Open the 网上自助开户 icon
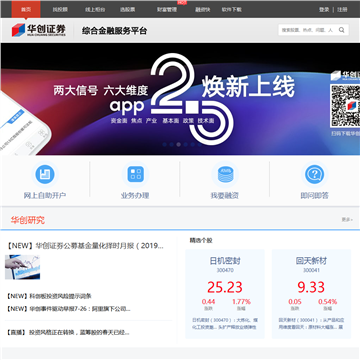This screenshot has width=360, height=360. (x=45, y=174)
